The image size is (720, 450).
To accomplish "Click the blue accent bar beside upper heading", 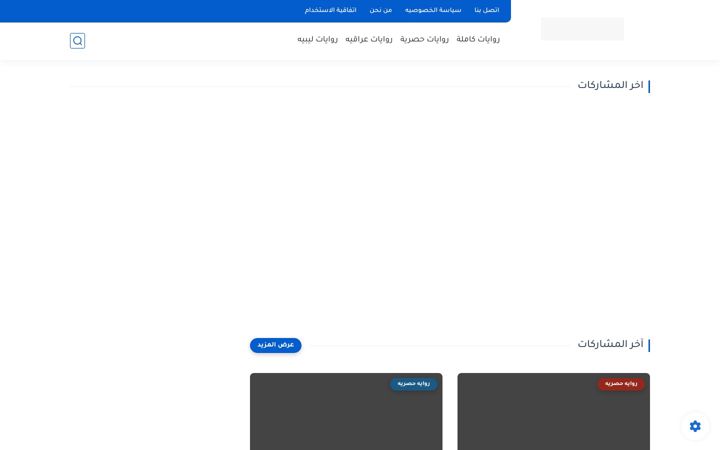I will pyautogui.click(x=649, y=86).
